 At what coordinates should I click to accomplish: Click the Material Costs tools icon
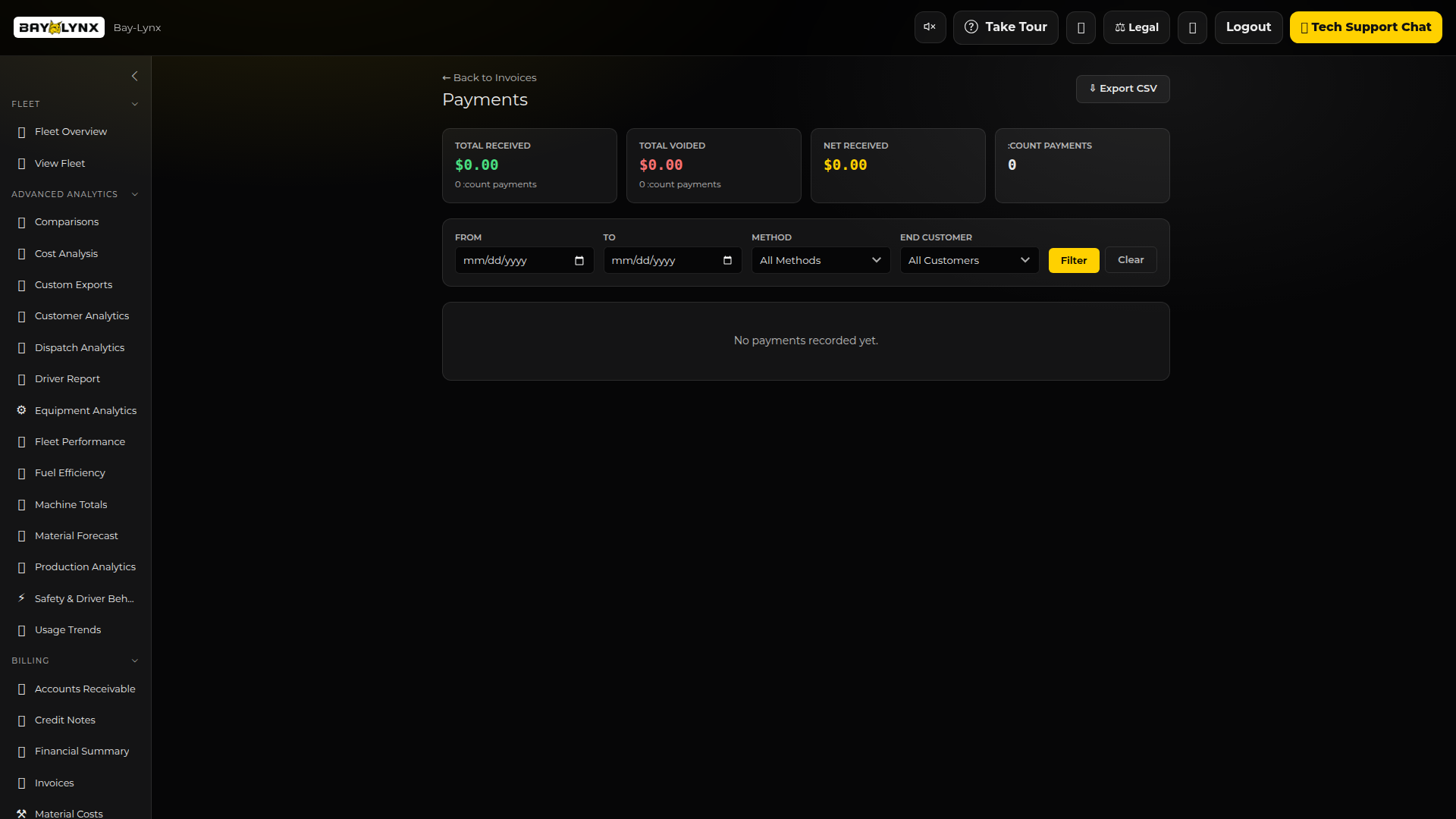[21, 813]
